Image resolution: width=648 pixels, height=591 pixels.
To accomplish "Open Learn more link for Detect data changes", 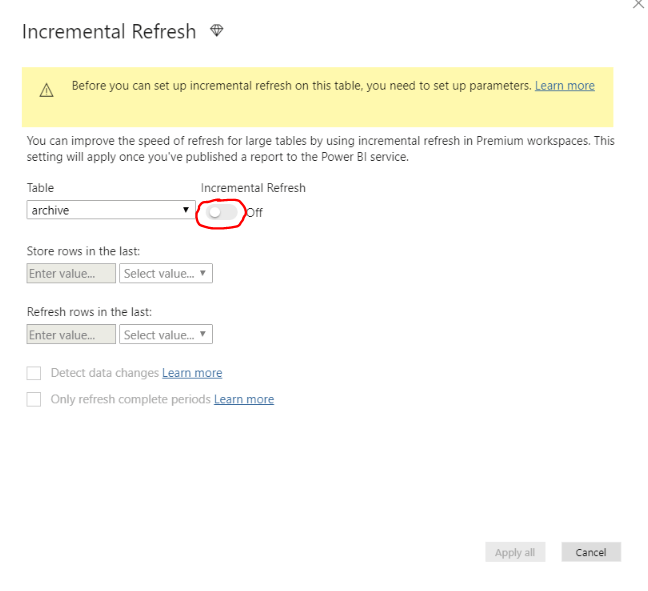I will (192, 373).
